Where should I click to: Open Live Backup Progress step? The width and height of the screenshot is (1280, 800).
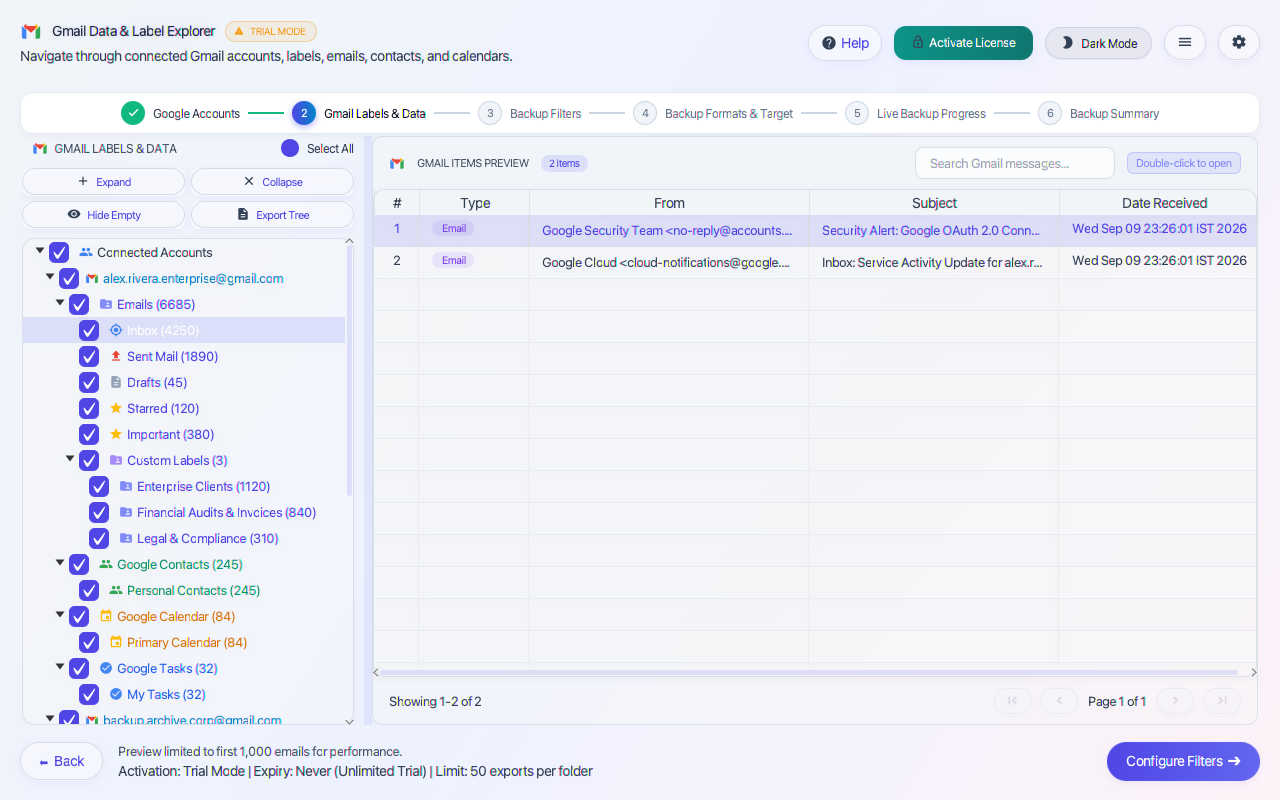tap(915, 113)
